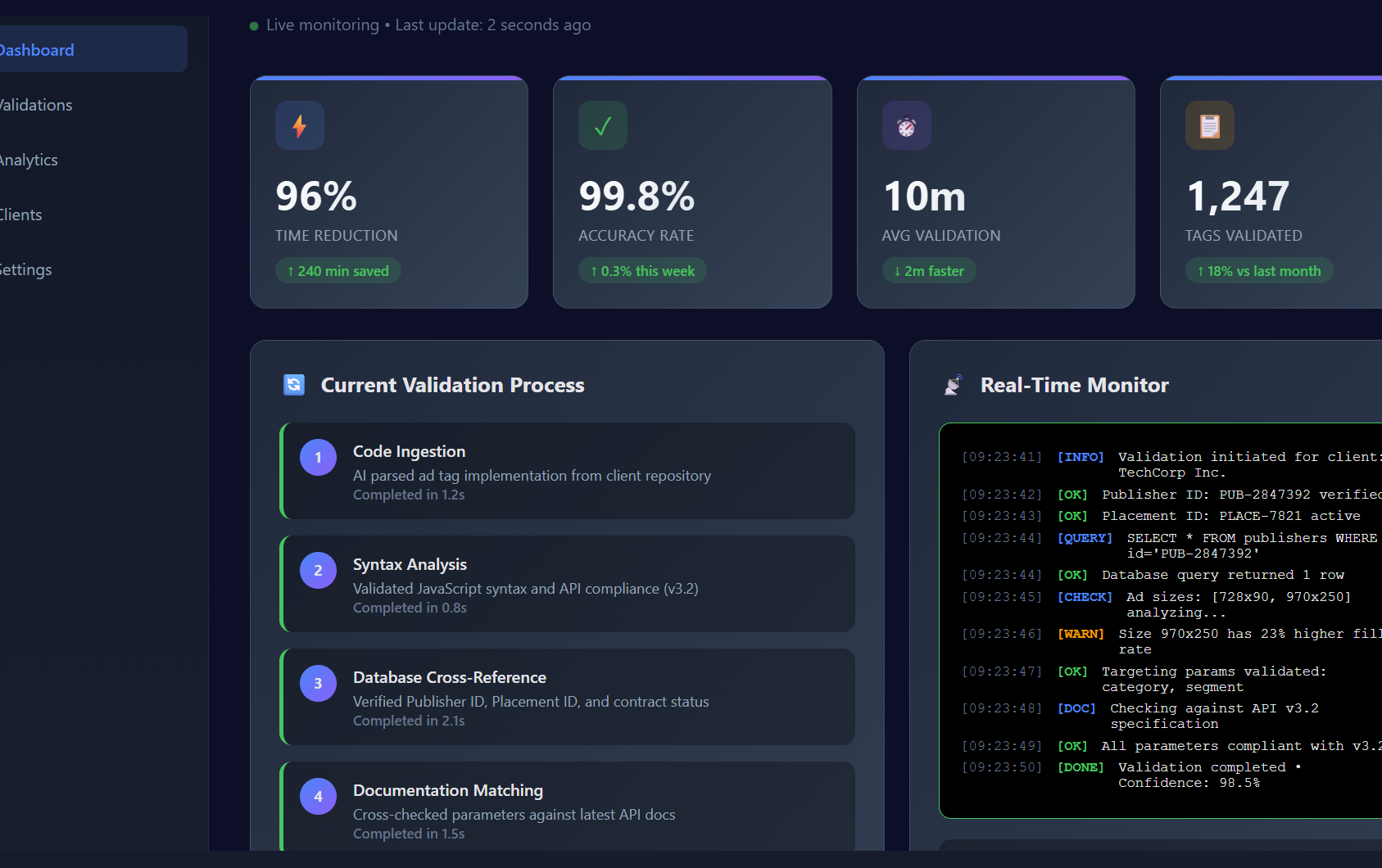Click the clipboard Tags Validated icon
Viewport: 1382px width, 868px height.
pyautogui.click(x=1209, y=126)
